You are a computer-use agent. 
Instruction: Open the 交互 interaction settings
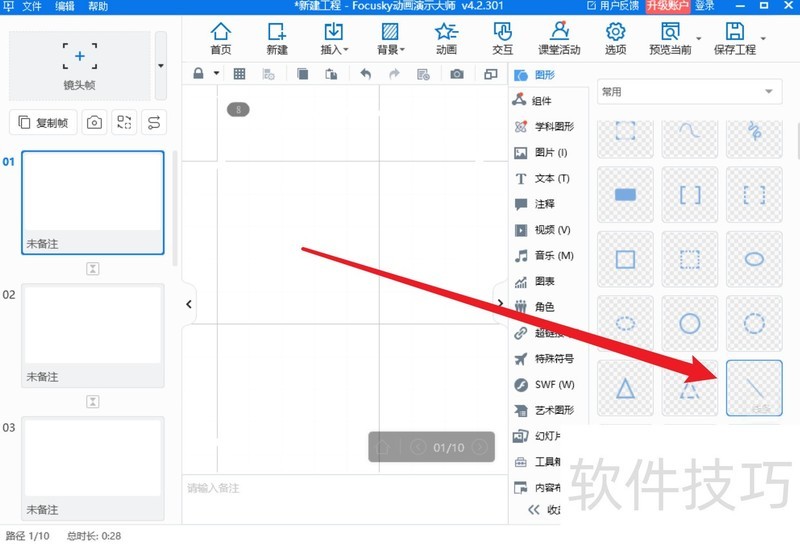(502, 38)
